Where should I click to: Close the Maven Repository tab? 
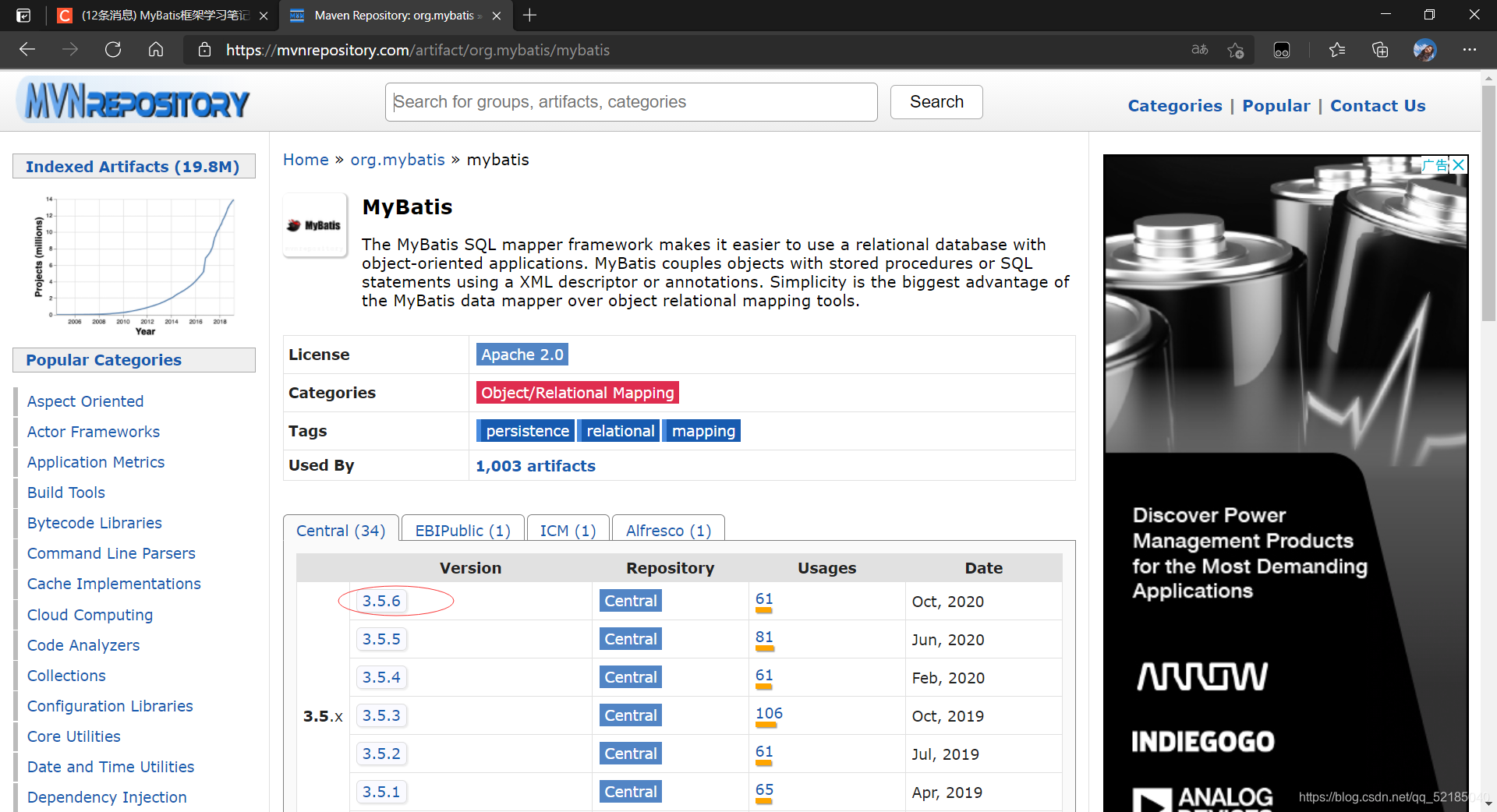(x=497, y=16)
